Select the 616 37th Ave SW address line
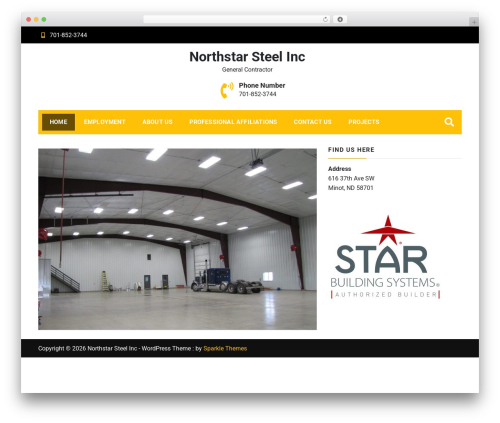 pos(351,178)
